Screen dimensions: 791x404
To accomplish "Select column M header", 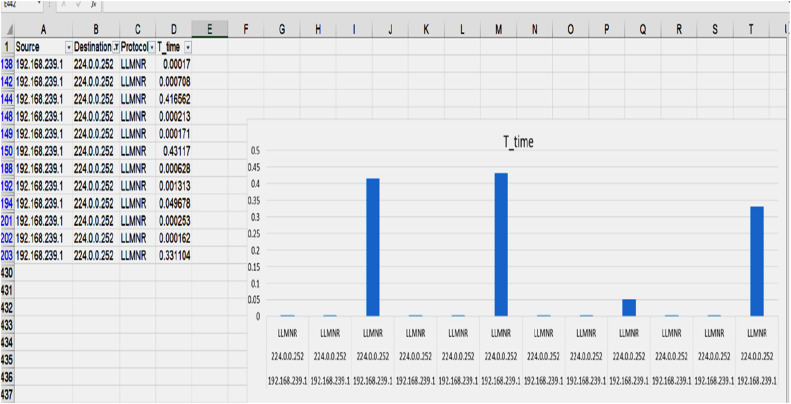I will click(x=498, y=30).
